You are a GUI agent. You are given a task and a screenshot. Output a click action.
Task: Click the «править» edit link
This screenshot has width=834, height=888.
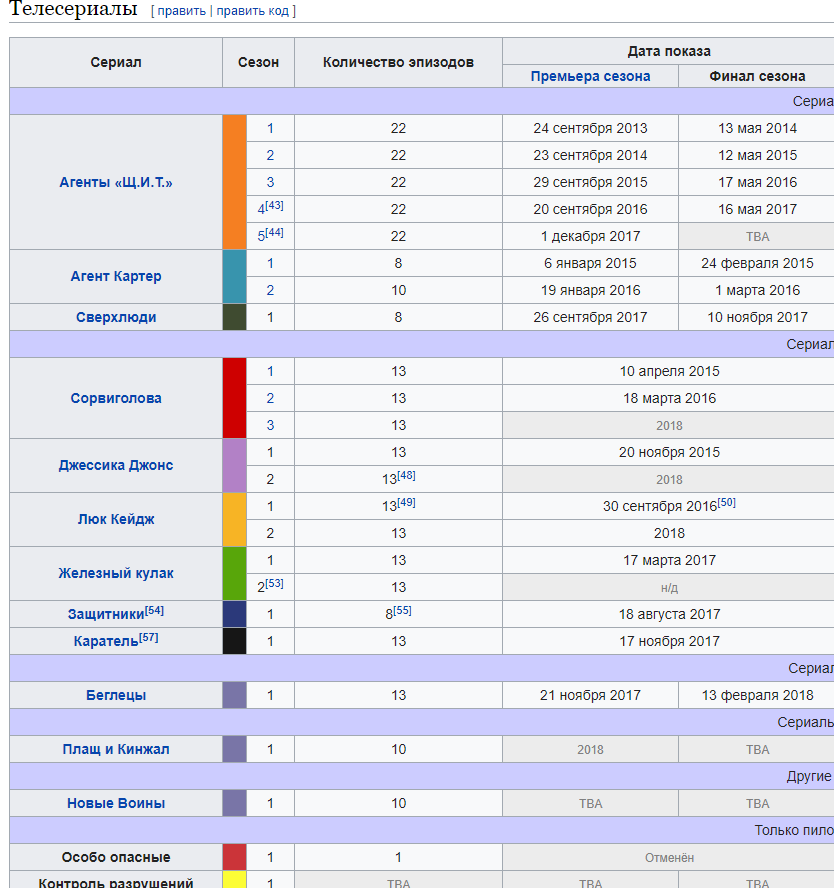181,11
